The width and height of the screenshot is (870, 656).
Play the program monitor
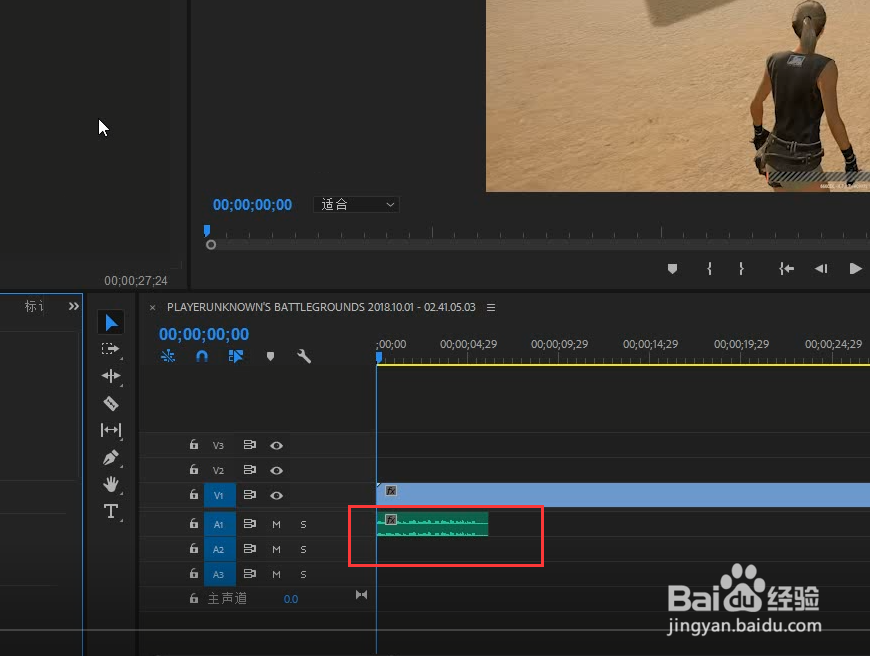tap(856, 269)
